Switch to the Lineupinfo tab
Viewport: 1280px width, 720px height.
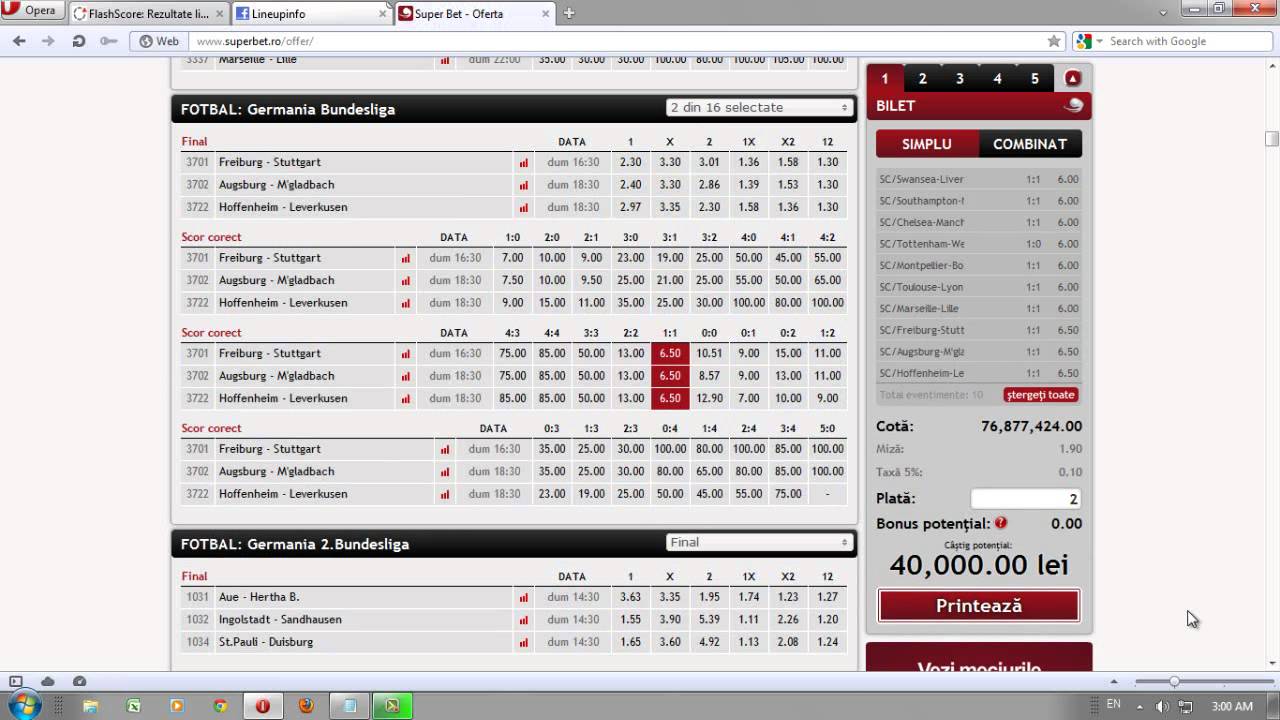pyautogui.click(x=311, y=14)
